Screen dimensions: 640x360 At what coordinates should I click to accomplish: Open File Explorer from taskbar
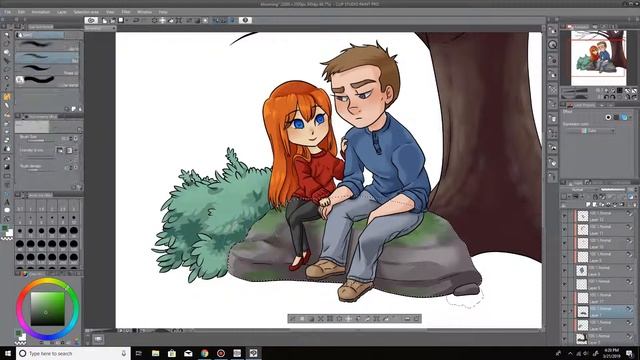click(x=156, y=353)
